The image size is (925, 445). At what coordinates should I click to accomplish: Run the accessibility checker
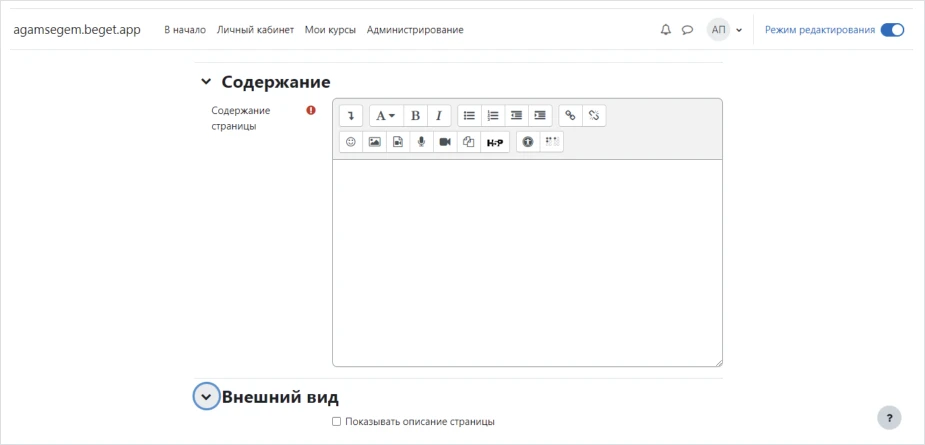[x=529, y=142]
